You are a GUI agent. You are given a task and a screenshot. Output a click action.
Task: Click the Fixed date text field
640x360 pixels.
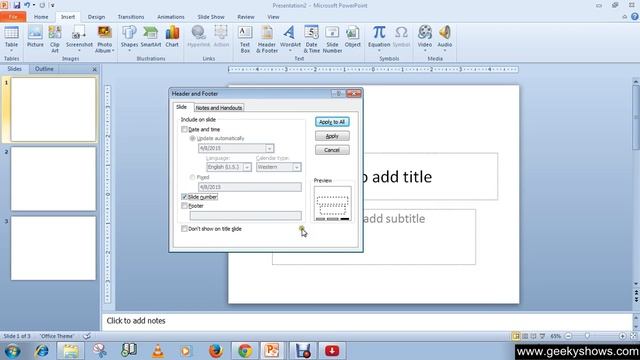point(250,187)
